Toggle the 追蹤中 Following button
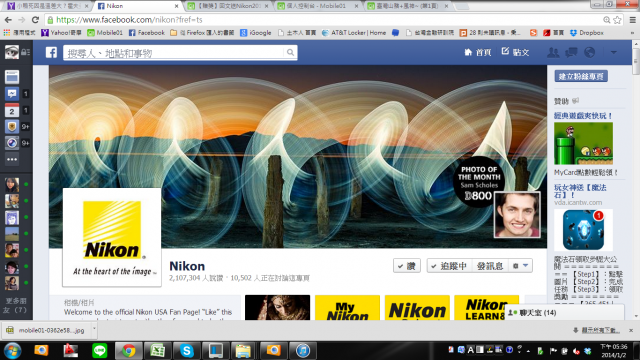640x360 pixels. tap(449, 266)
